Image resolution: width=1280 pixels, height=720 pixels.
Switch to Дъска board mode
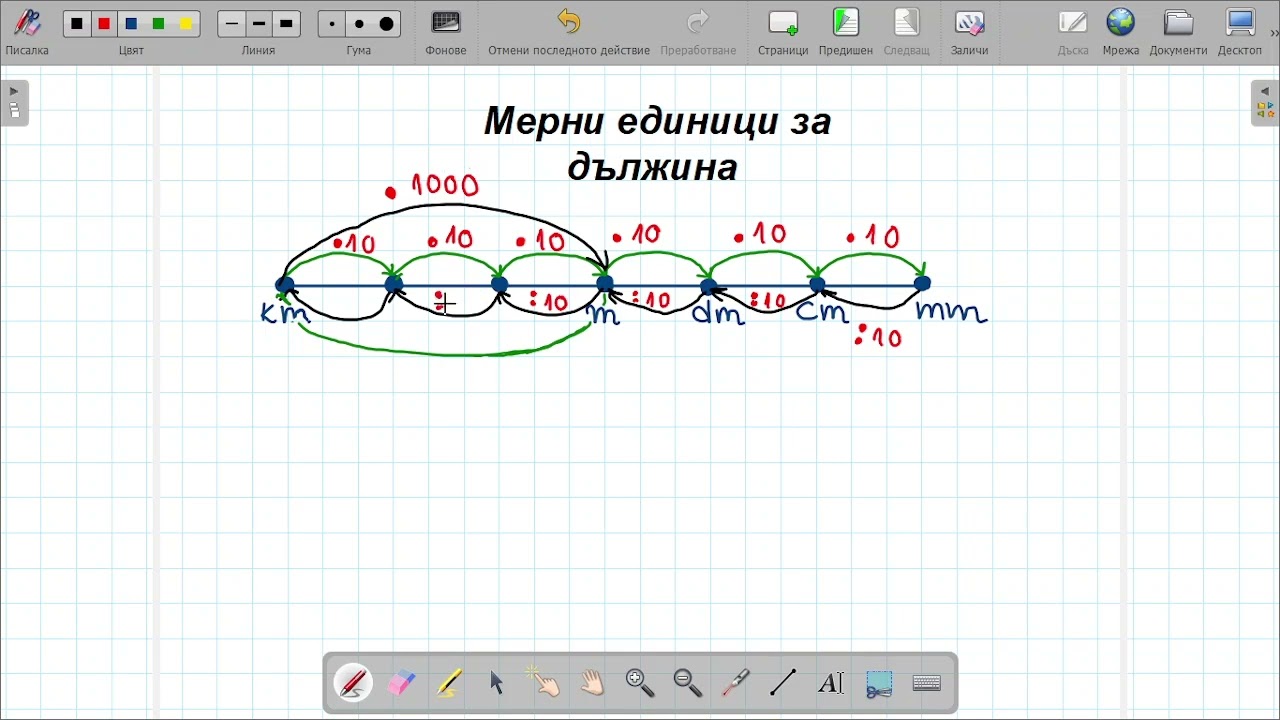(1073, 32)
